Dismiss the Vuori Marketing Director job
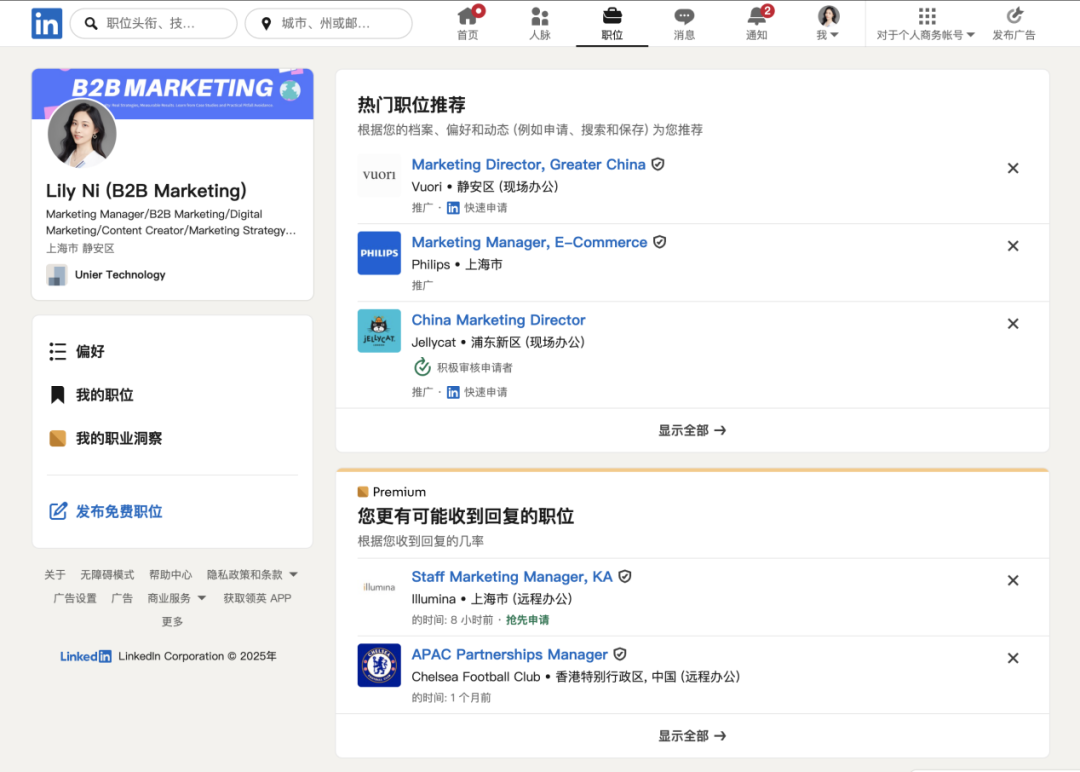 click(x=1012, y=168)
